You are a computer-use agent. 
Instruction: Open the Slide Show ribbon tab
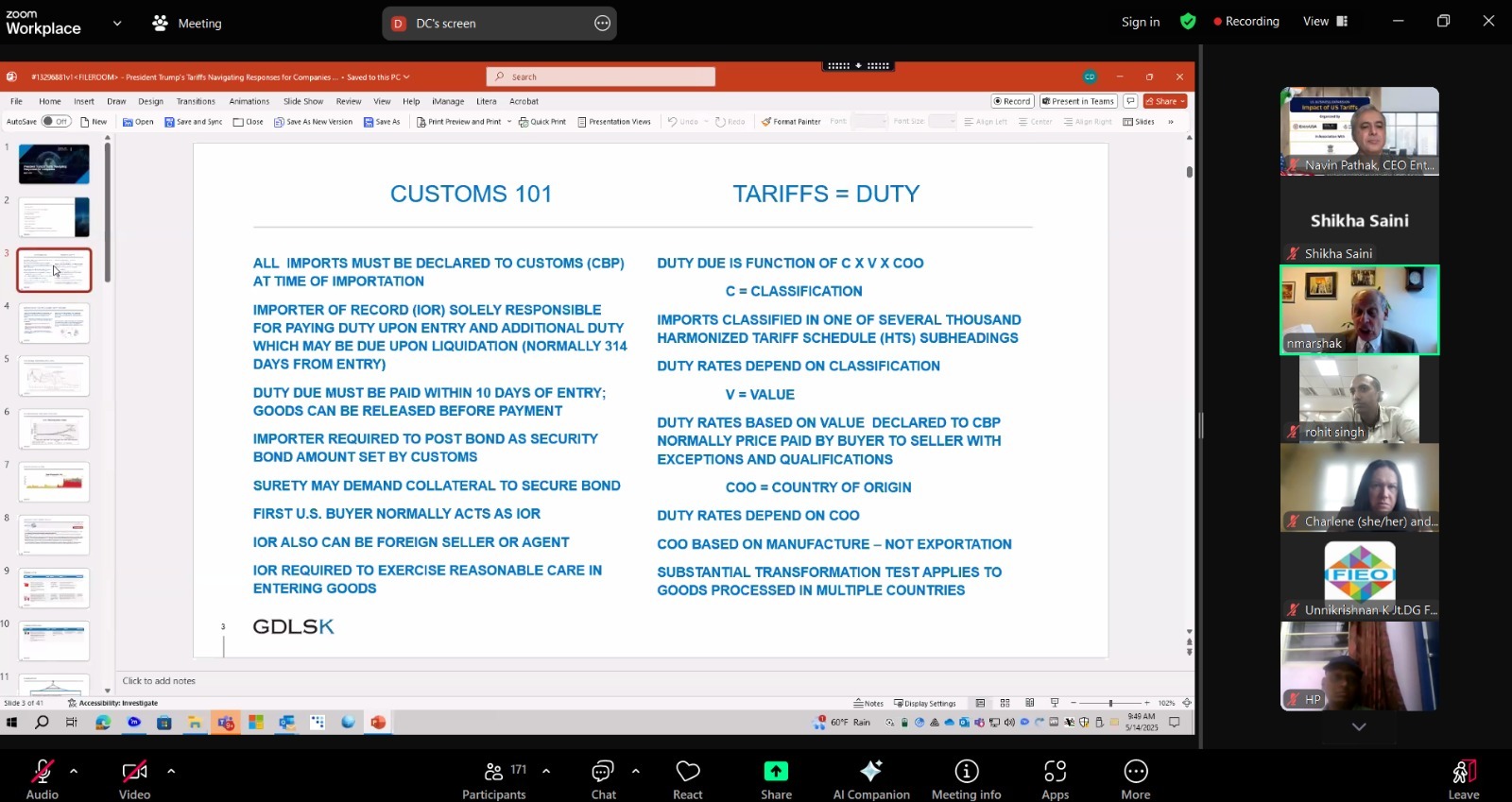coord(303,101)
